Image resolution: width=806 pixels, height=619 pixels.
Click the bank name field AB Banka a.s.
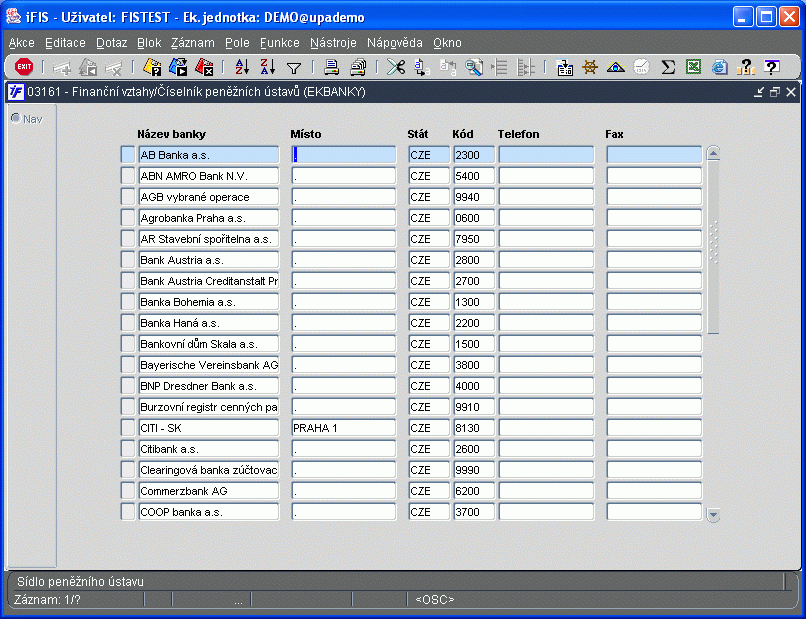[x=209, y=155]
